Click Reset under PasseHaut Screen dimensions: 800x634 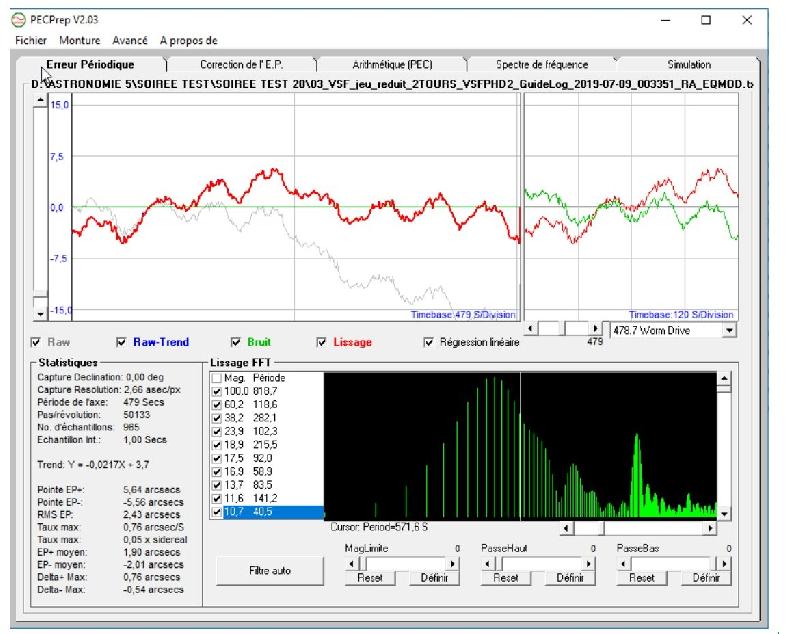pos(506,578)
